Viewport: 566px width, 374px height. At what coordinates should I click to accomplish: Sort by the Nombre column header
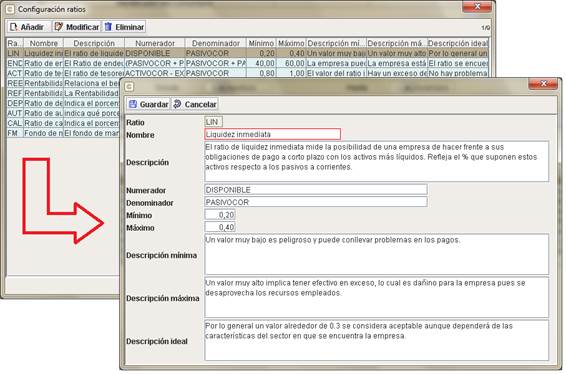click(43, 43)
